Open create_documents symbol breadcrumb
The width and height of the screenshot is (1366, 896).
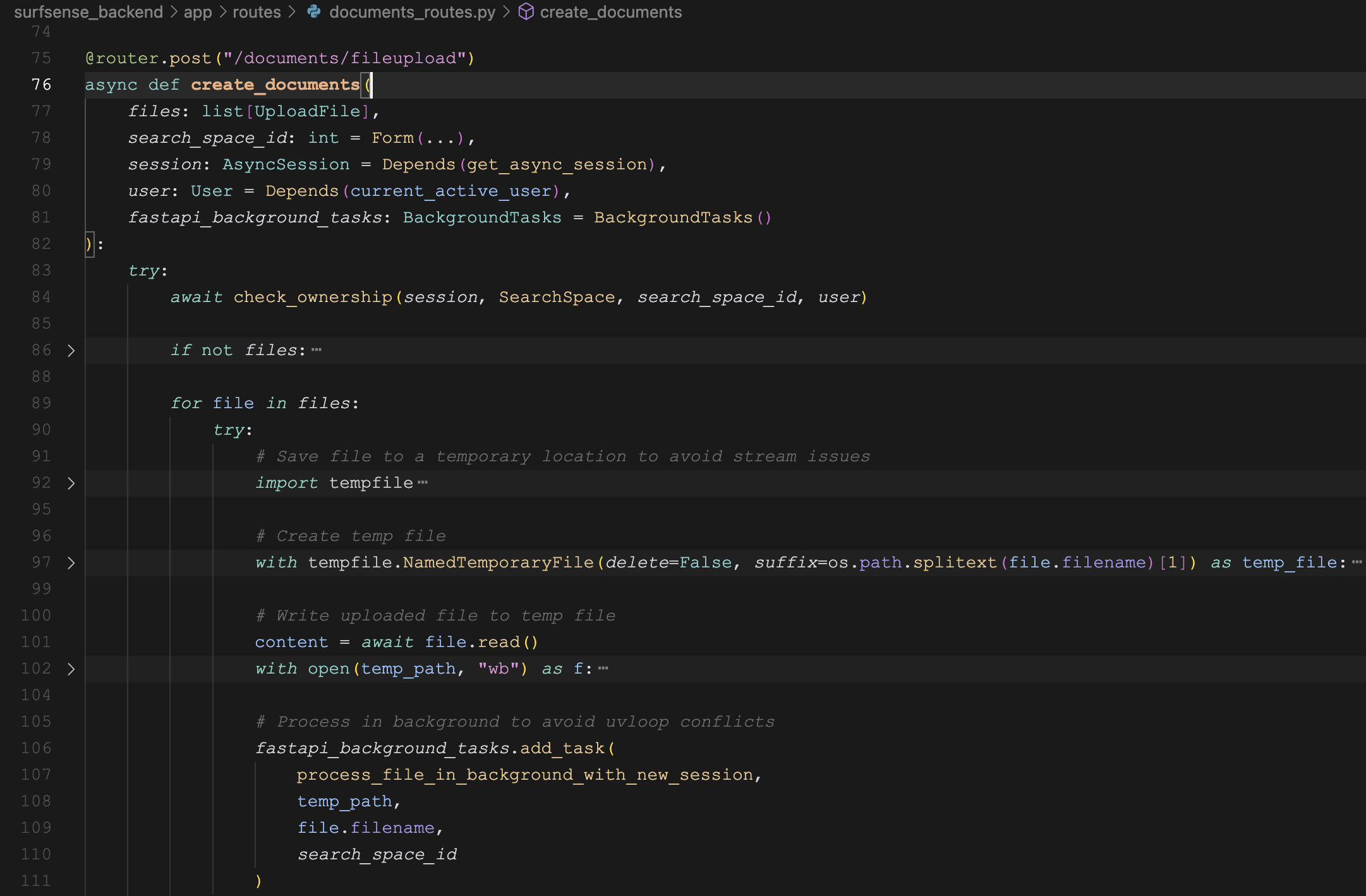click(610, 12)
